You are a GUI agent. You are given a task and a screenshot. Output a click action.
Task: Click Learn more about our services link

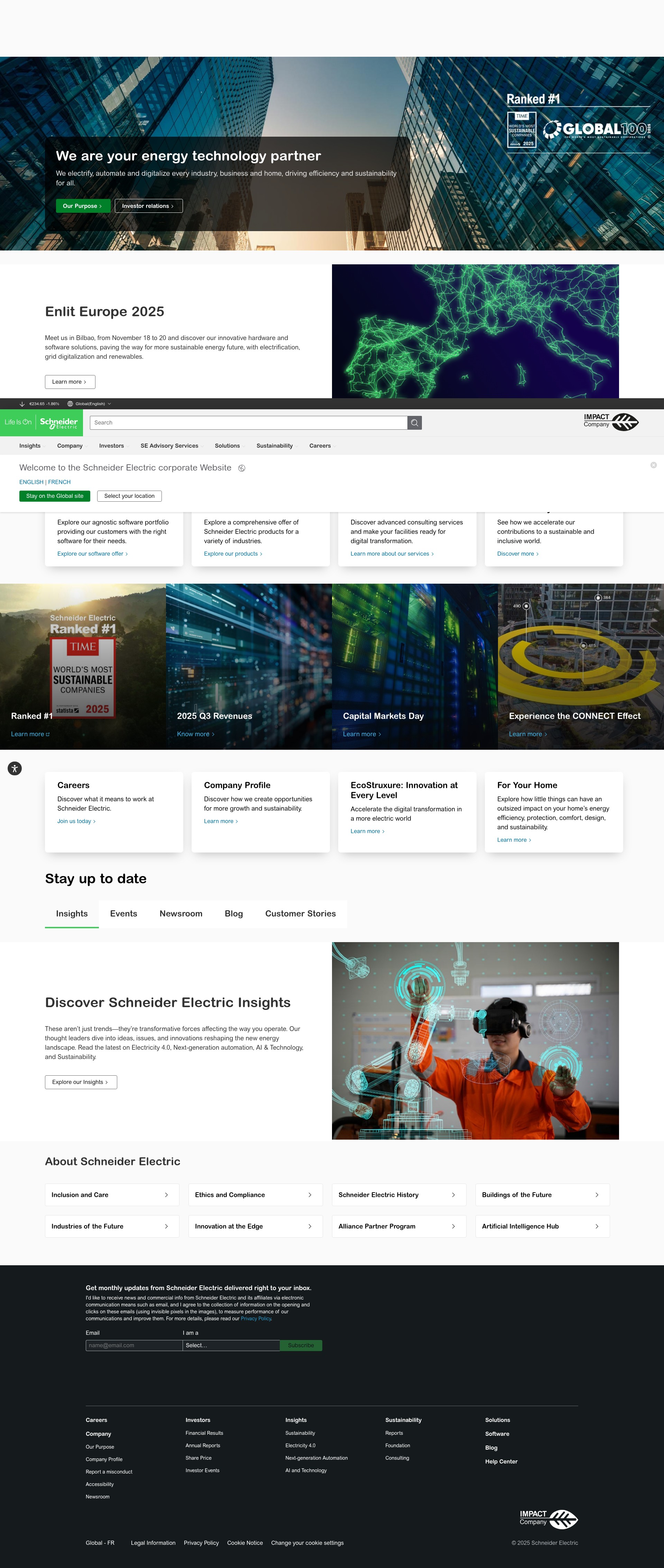tap(392, 554)
